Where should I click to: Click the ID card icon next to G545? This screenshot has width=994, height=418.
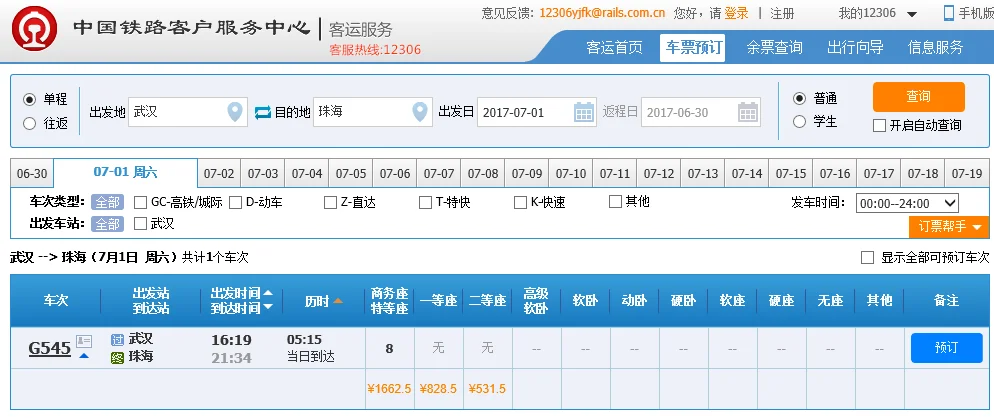[x=84, y=341]
